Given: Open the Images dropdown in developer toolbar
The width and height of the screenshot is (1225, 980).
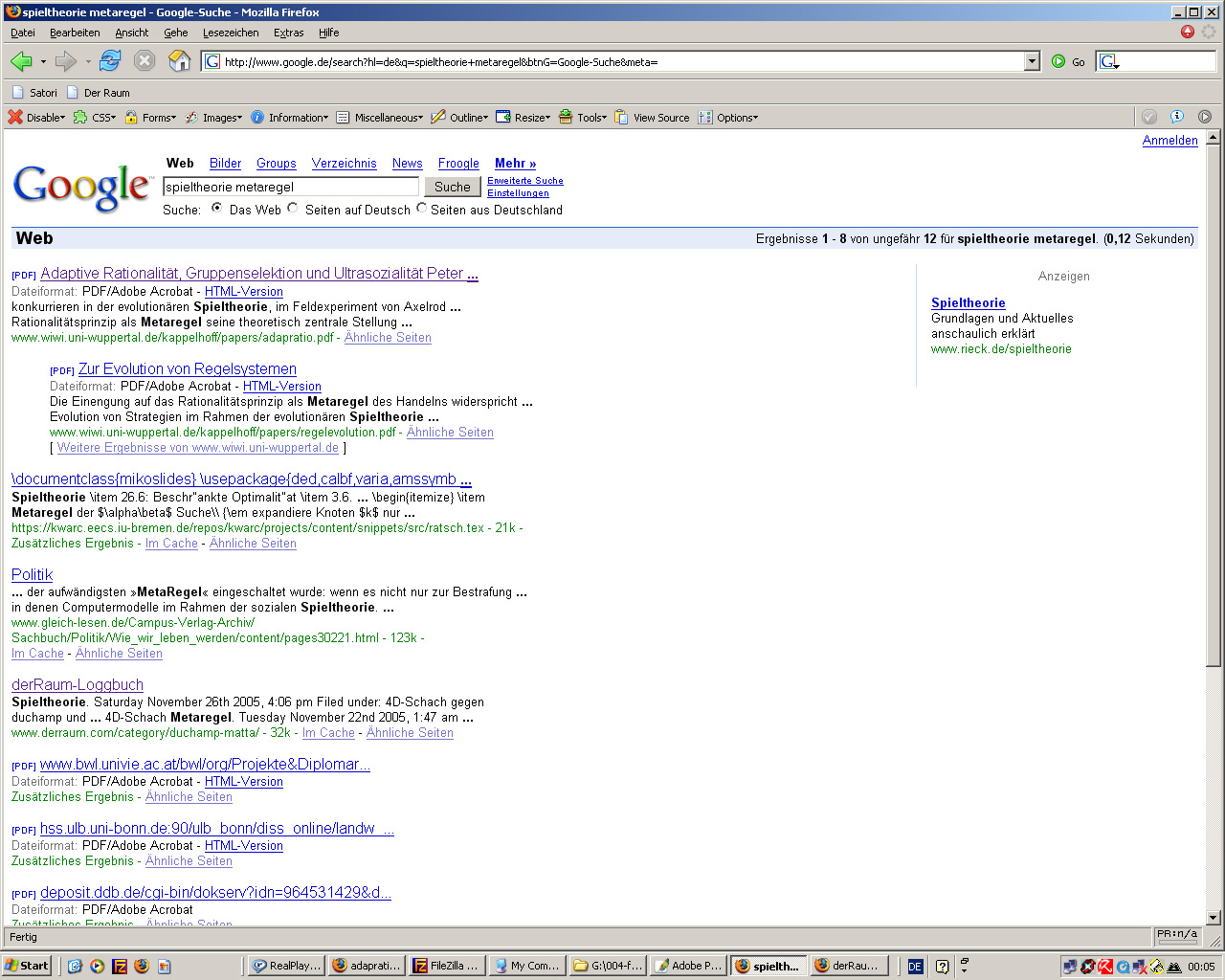Looking at the screenshot, I should click(213, 118).
